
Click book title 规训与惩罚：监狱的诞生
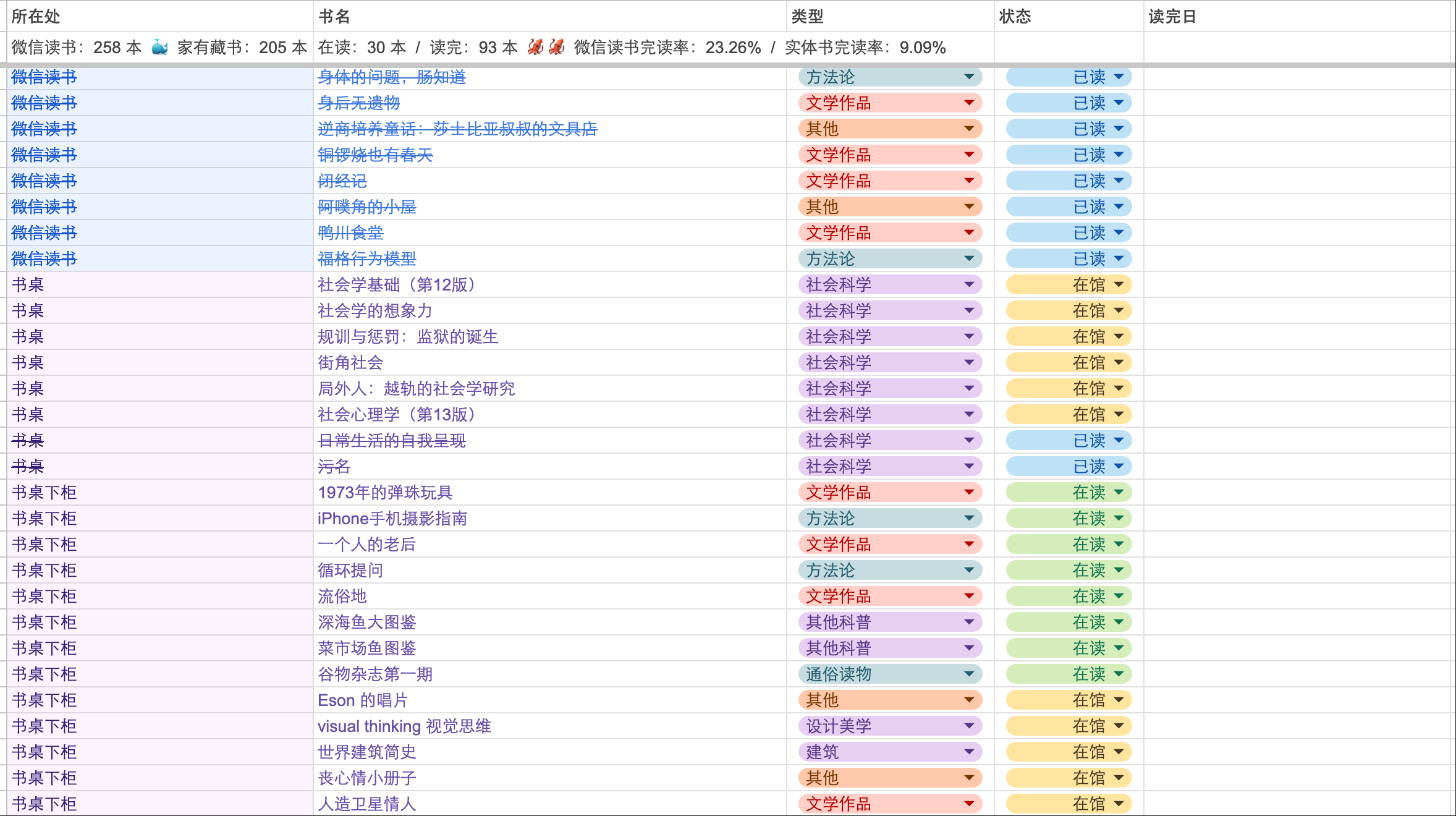408,337
